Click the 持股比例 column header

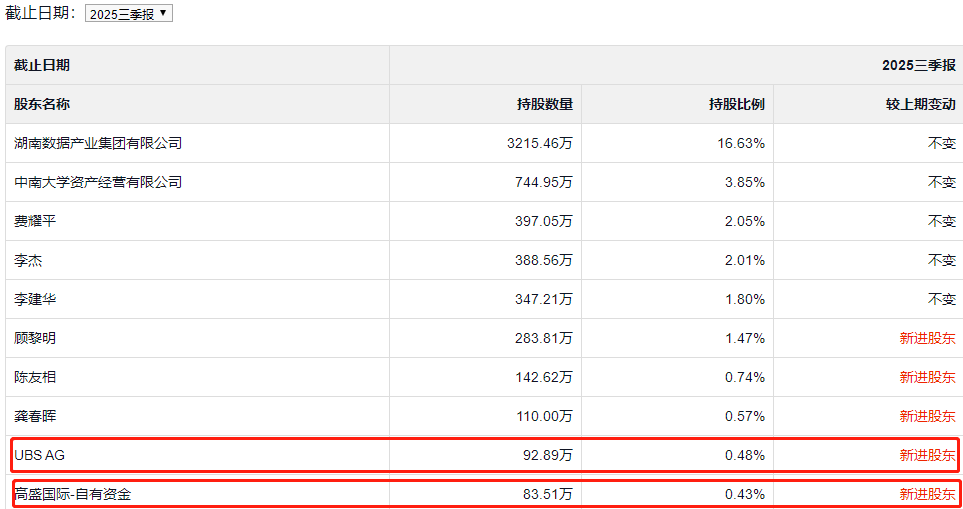click(x=737, y=104)
